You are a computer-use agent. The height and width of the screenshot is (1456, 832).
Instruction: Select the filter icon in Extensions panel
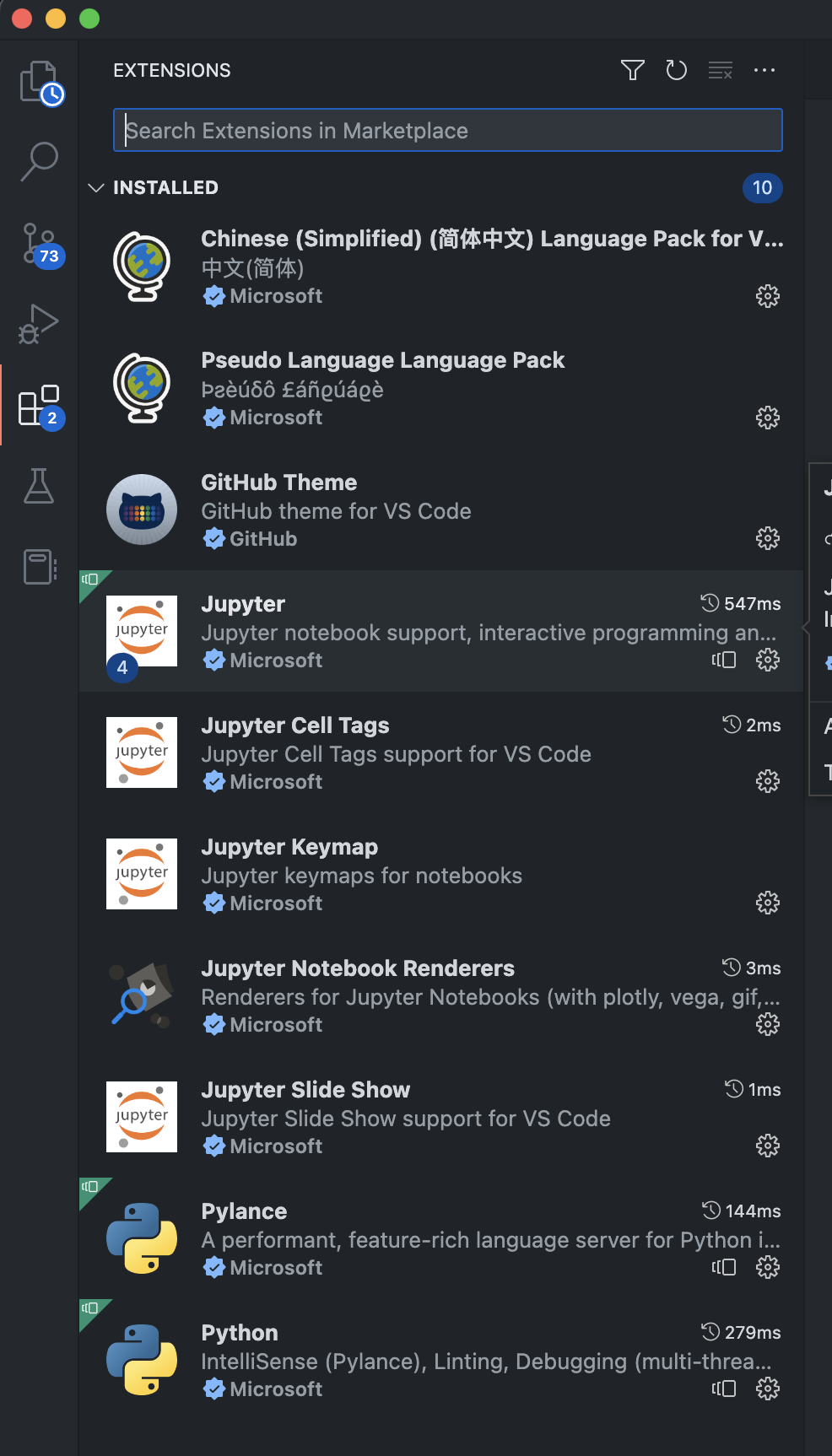tap(632, 71)
